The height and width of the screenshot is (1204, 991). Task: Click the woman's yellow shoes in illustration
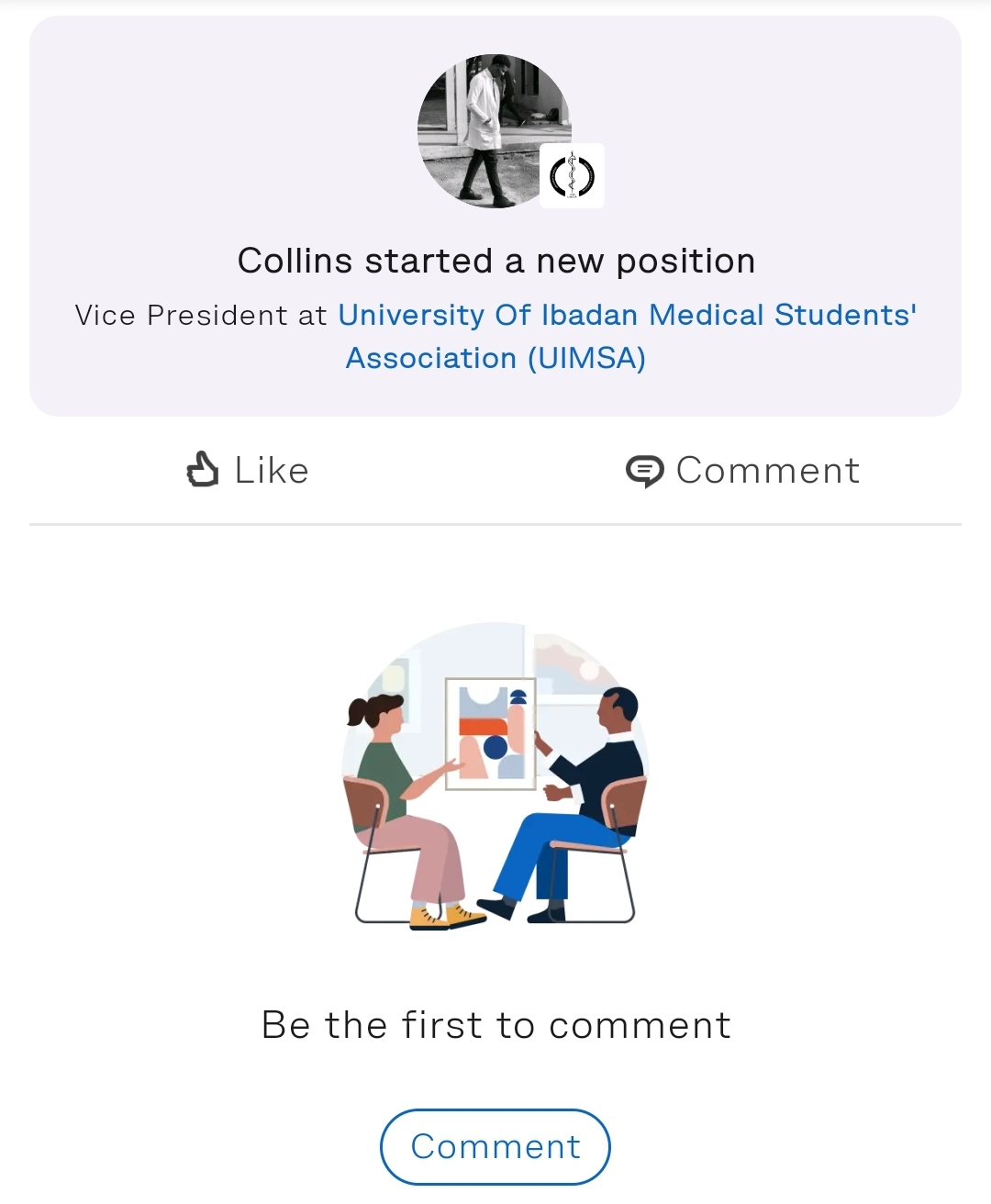446,916
